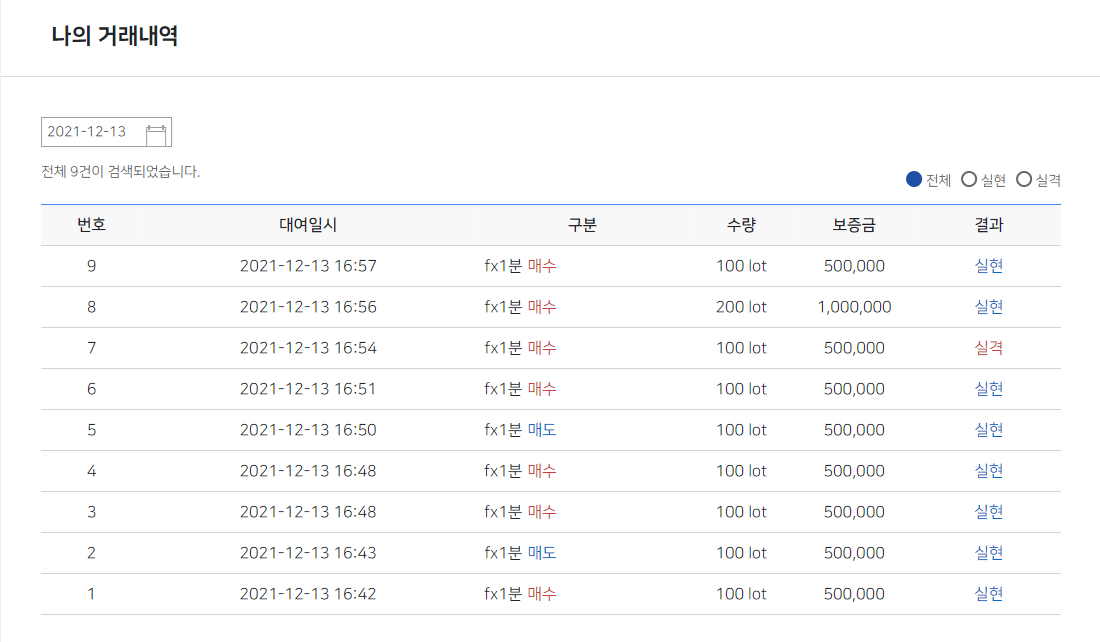Click fx1분 매수 in row 7
The width and height of the screenshot is (1100, 642).
tap(520, 348)
